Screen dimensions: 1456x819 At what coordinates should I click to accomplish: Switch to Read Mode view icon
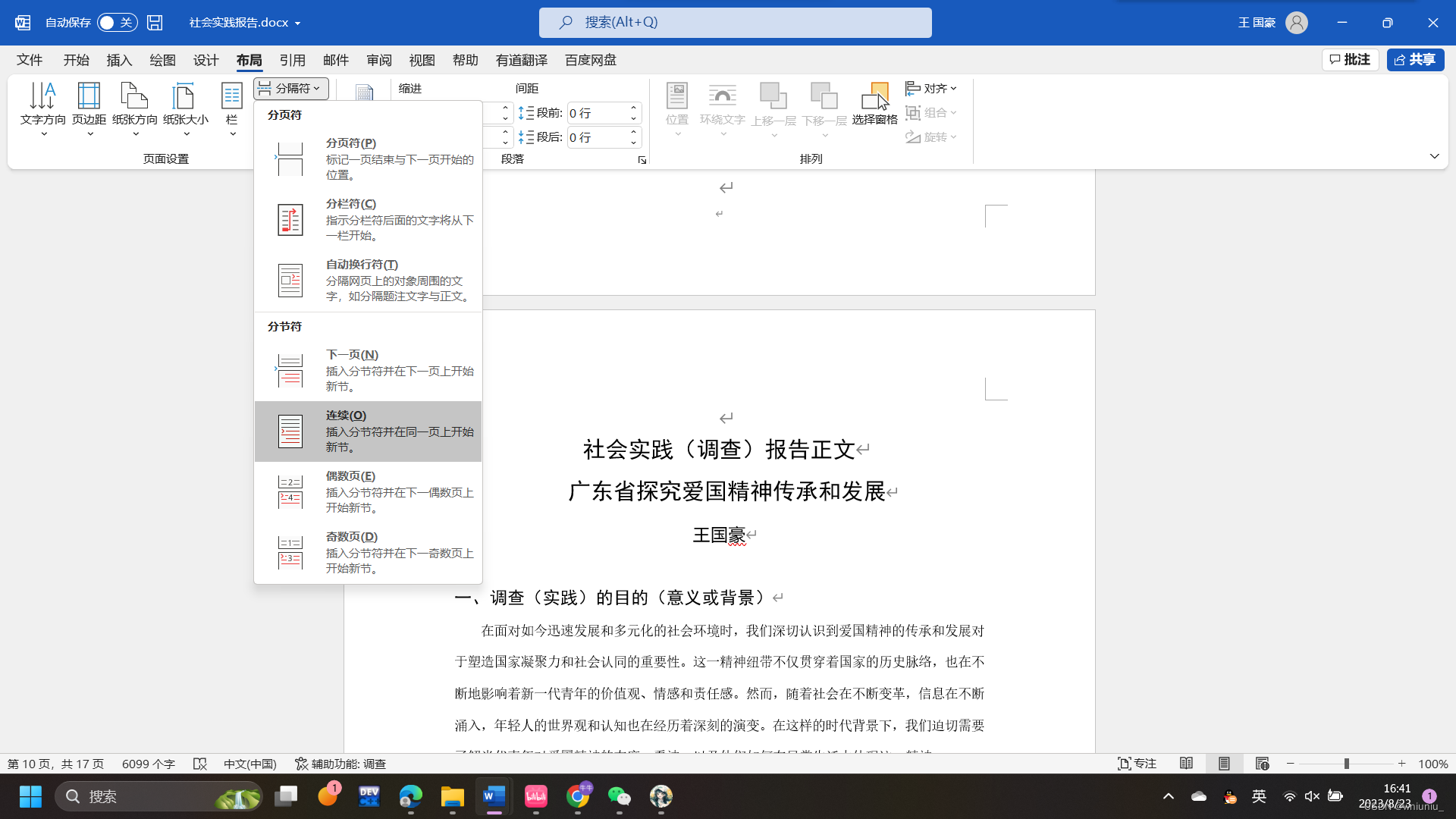[1187, 764]
